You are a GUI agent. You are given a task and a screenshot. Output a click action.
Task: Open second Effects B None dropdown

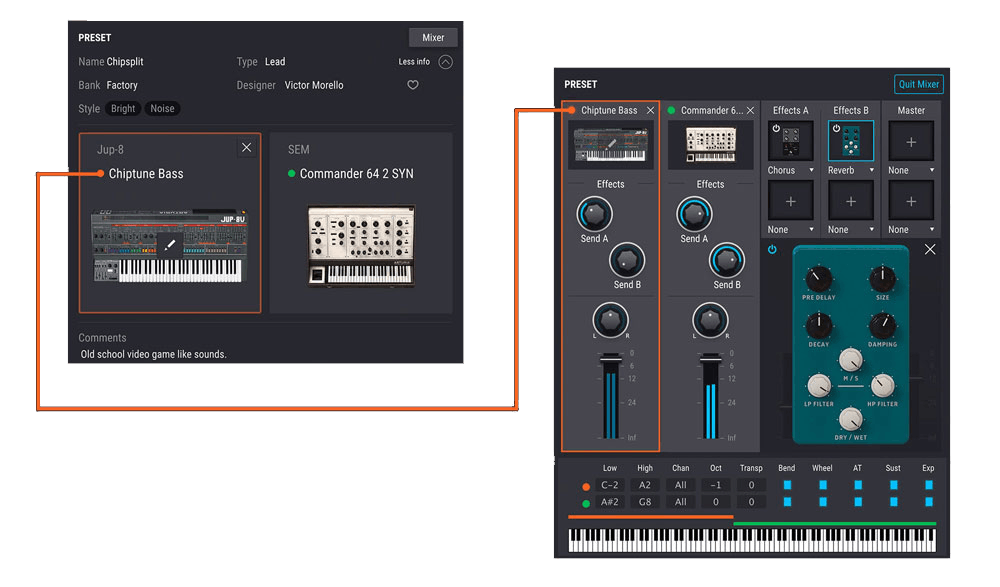851,230
